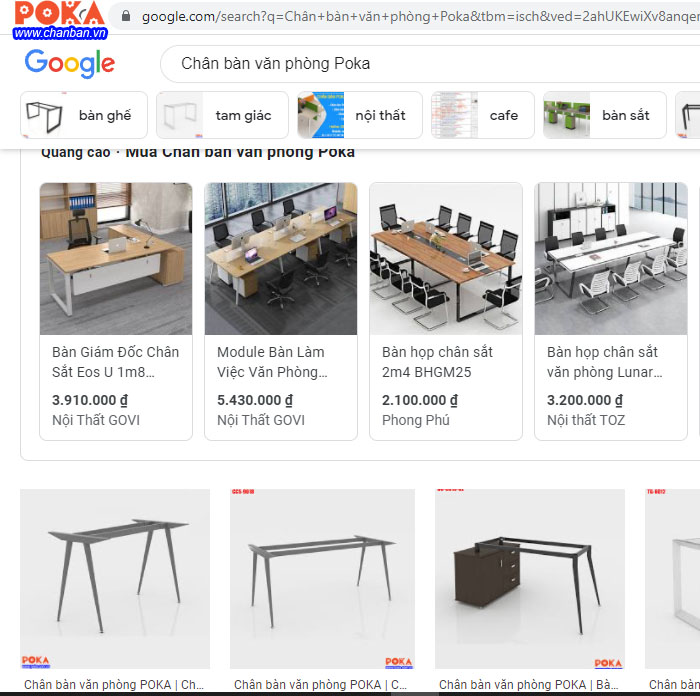
Task: Click the POKA chanban.vn logo
Action: (60, 20)
